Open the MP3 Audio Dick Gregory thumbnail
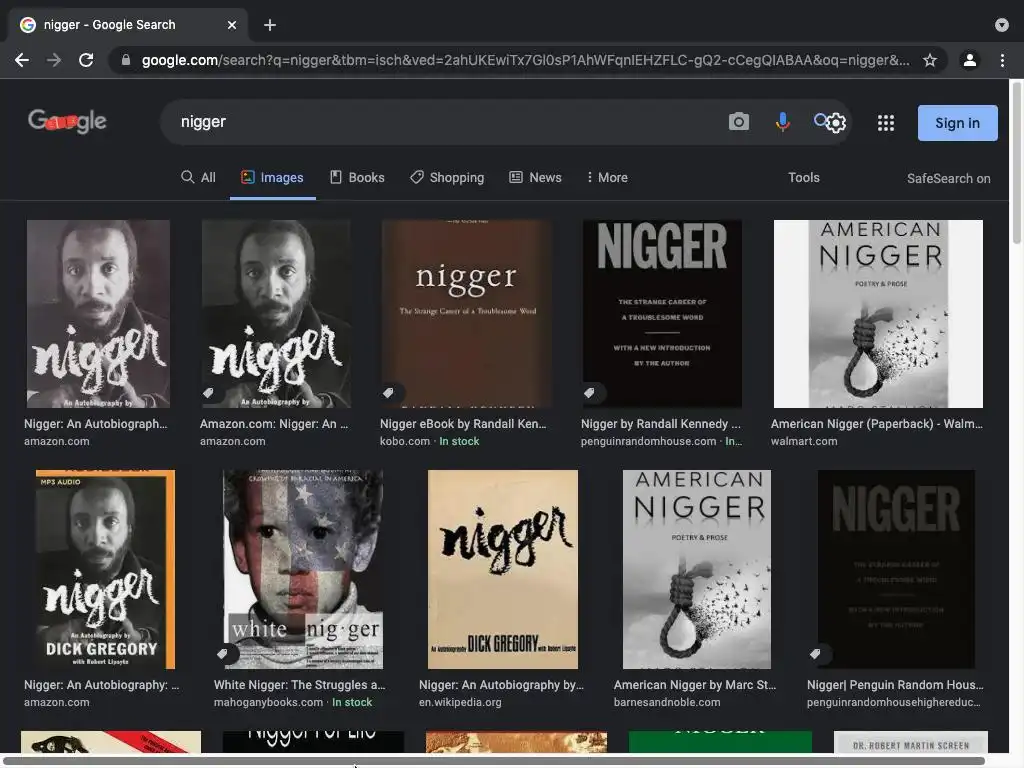This screenshot has height=768, width=1024. coord(105,569)
